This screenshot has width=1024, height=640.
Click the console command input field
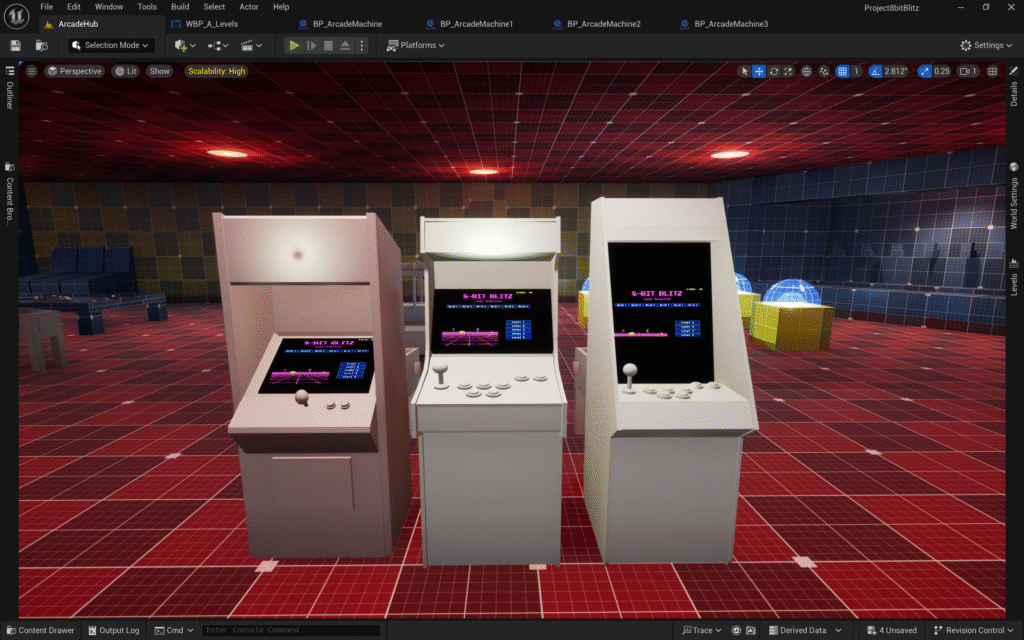(x=290, y=630)
